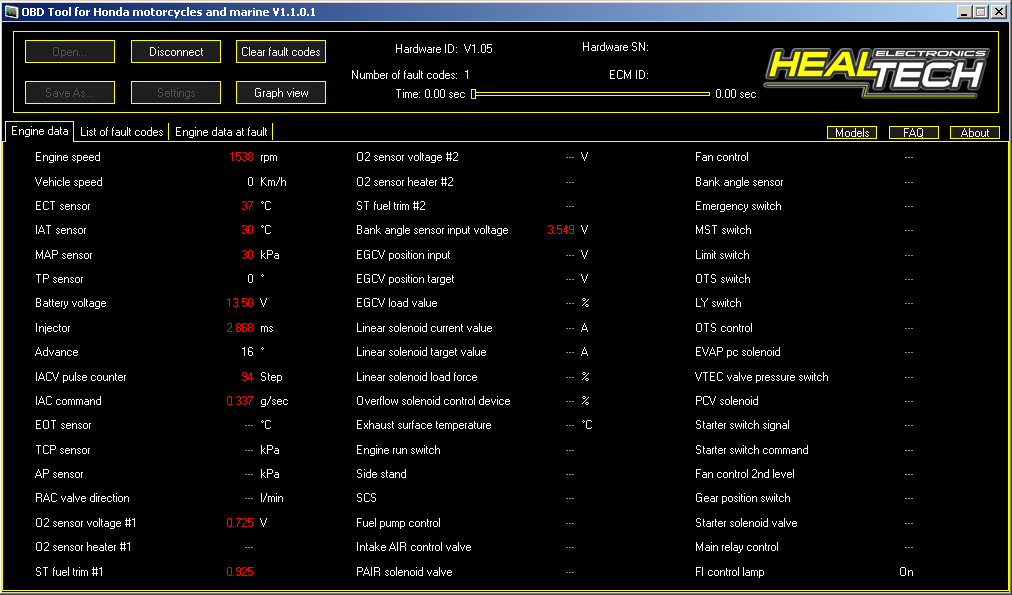Click the FAQ button
1012x595 pixels.
pos(913,133)
